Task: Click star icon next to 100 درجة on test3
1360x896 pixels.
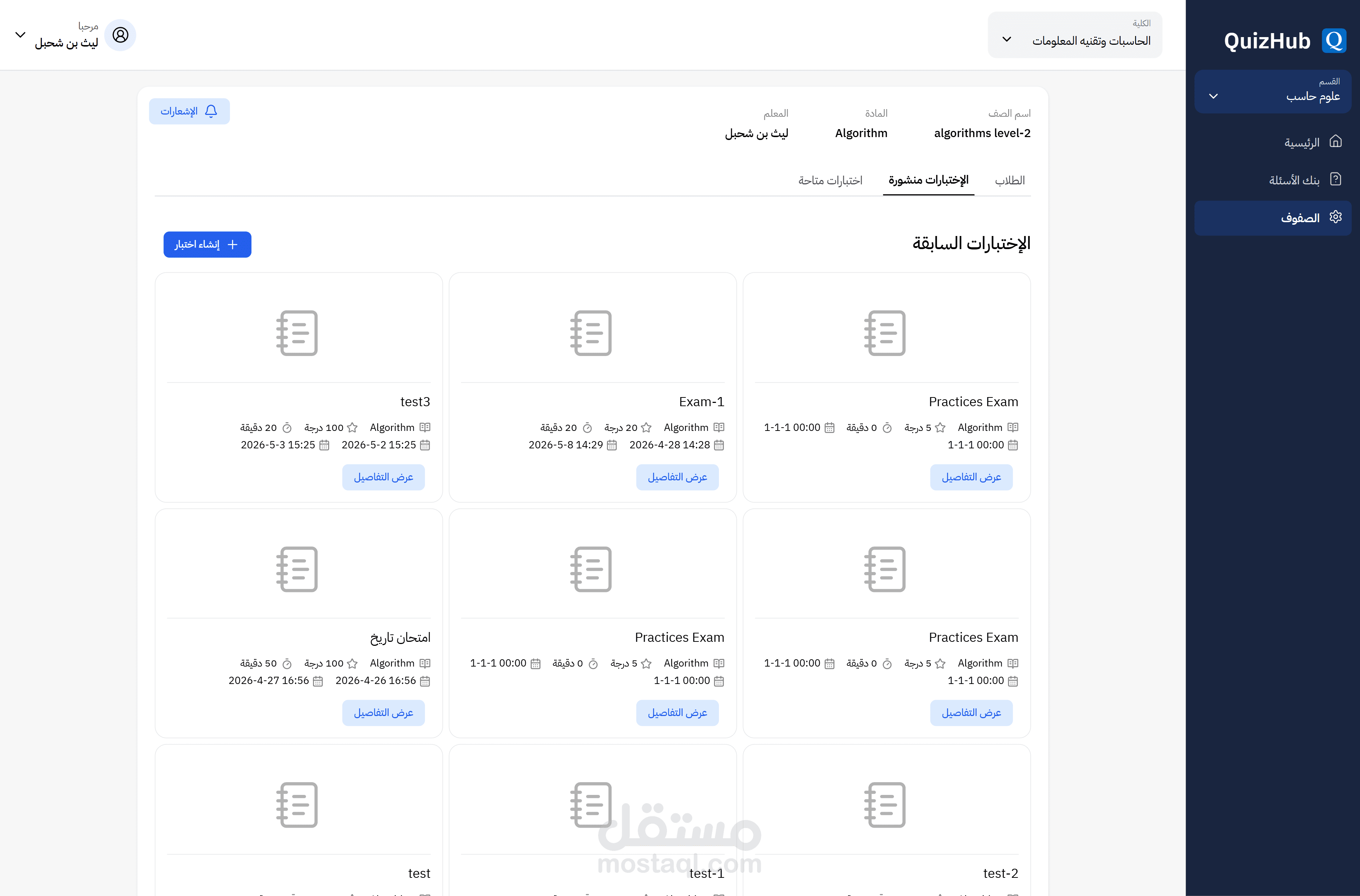Action: [352, 427]
